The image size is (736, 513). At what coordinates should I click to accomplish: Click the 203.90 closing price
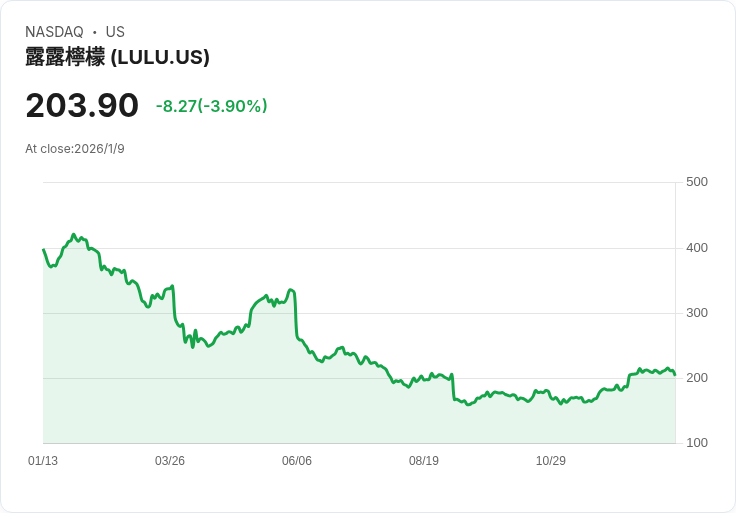point(82,106)
